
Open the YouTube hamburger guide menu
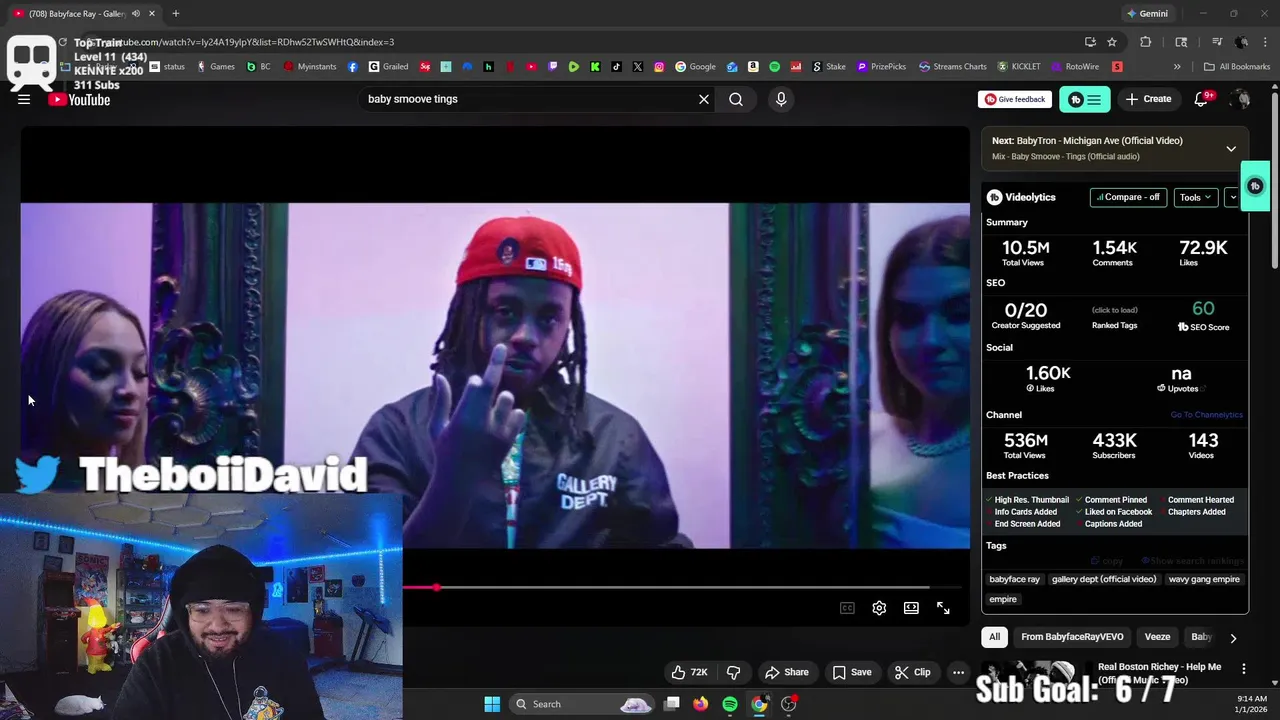(x=24, y=99)
